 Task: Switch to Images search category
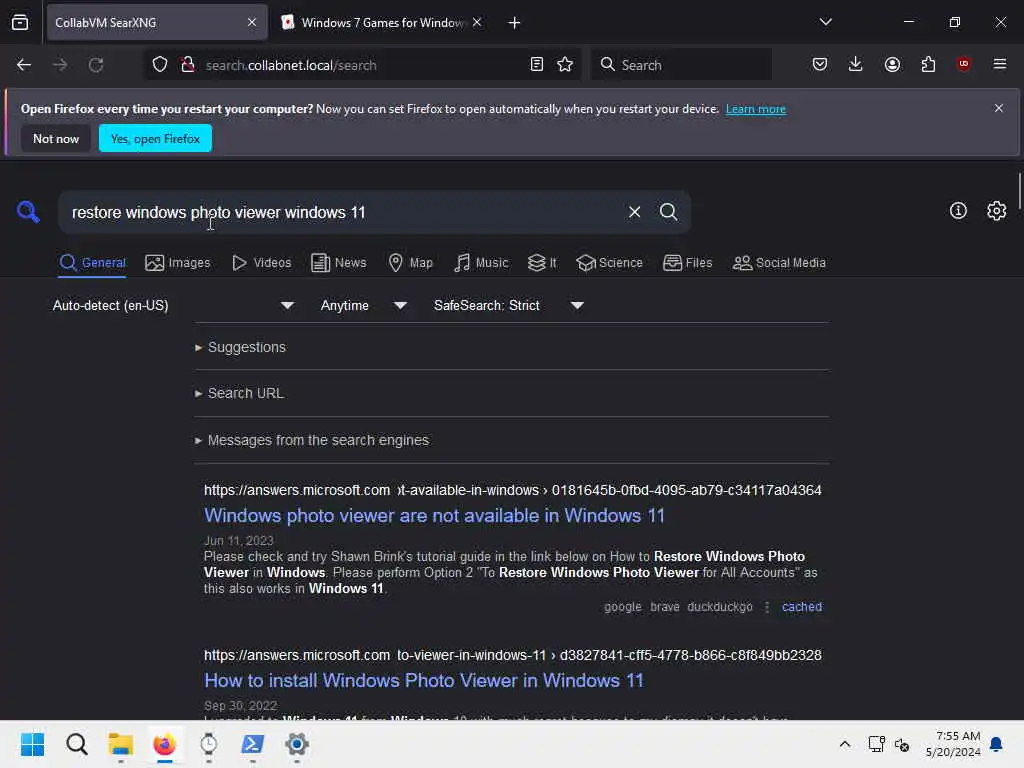[x=178, y=263]
